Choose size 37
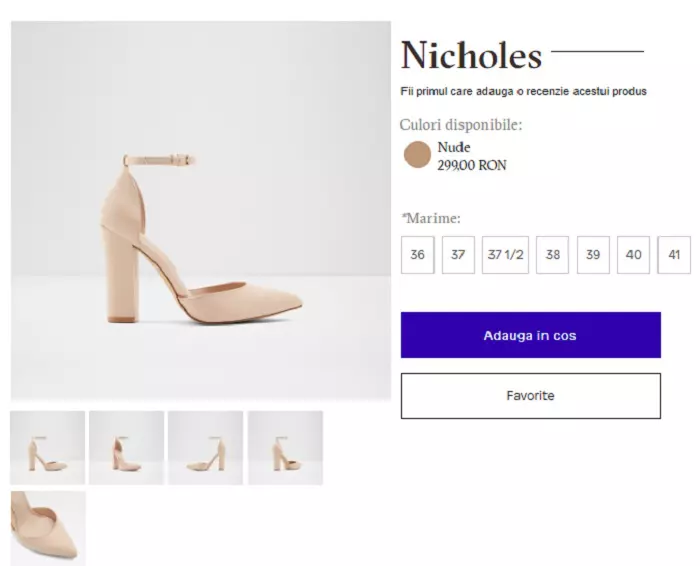The image size is (700, 566). (x=458, y=255)
